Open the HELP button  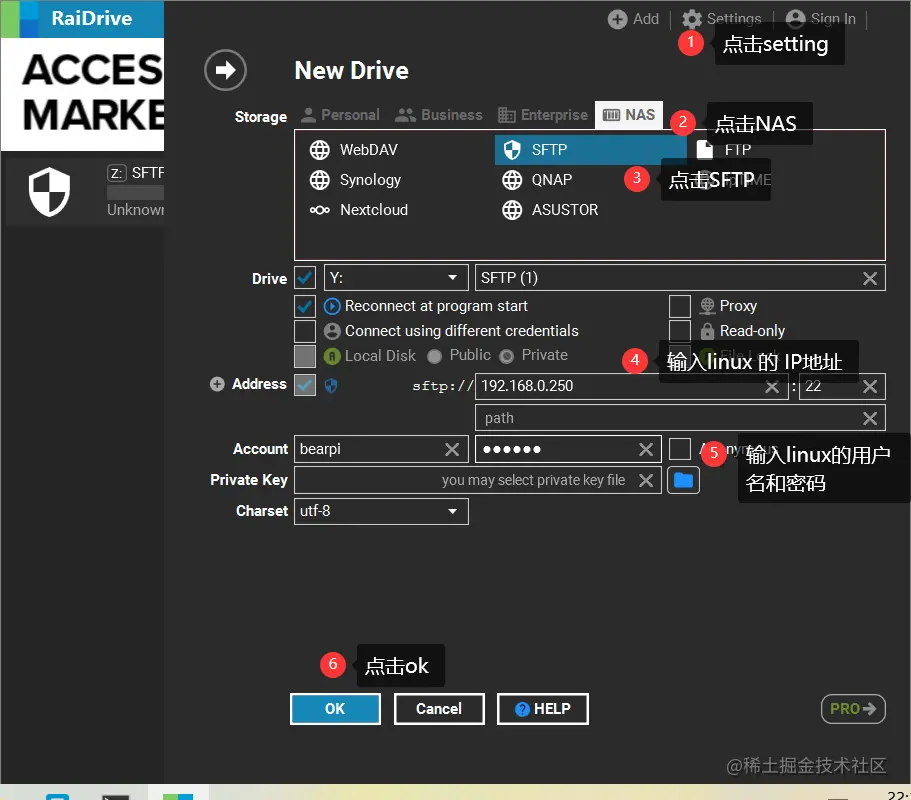pyautogui.click(x=543, y=709)
